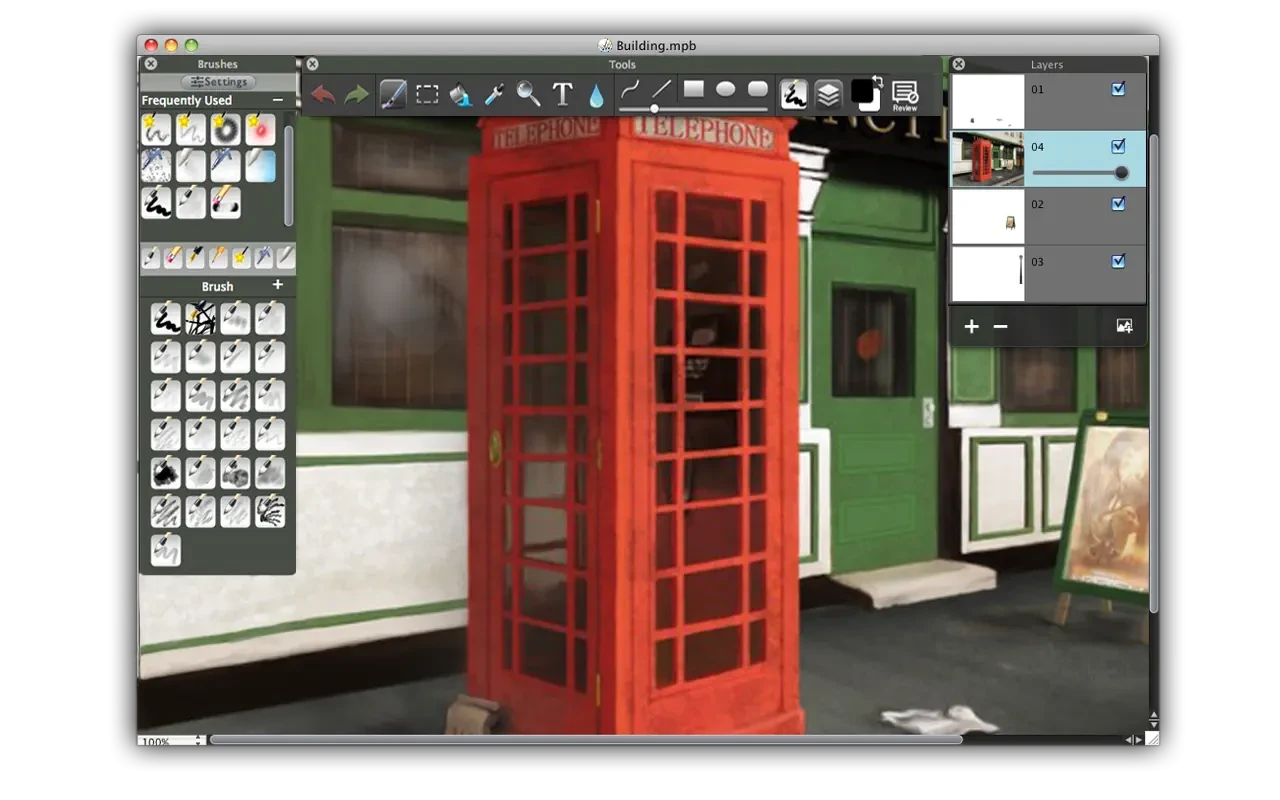This screenshot has height=800, width=1280.
Task: Click layer 04 opacity slider handle
Action: coord(1121,173)
